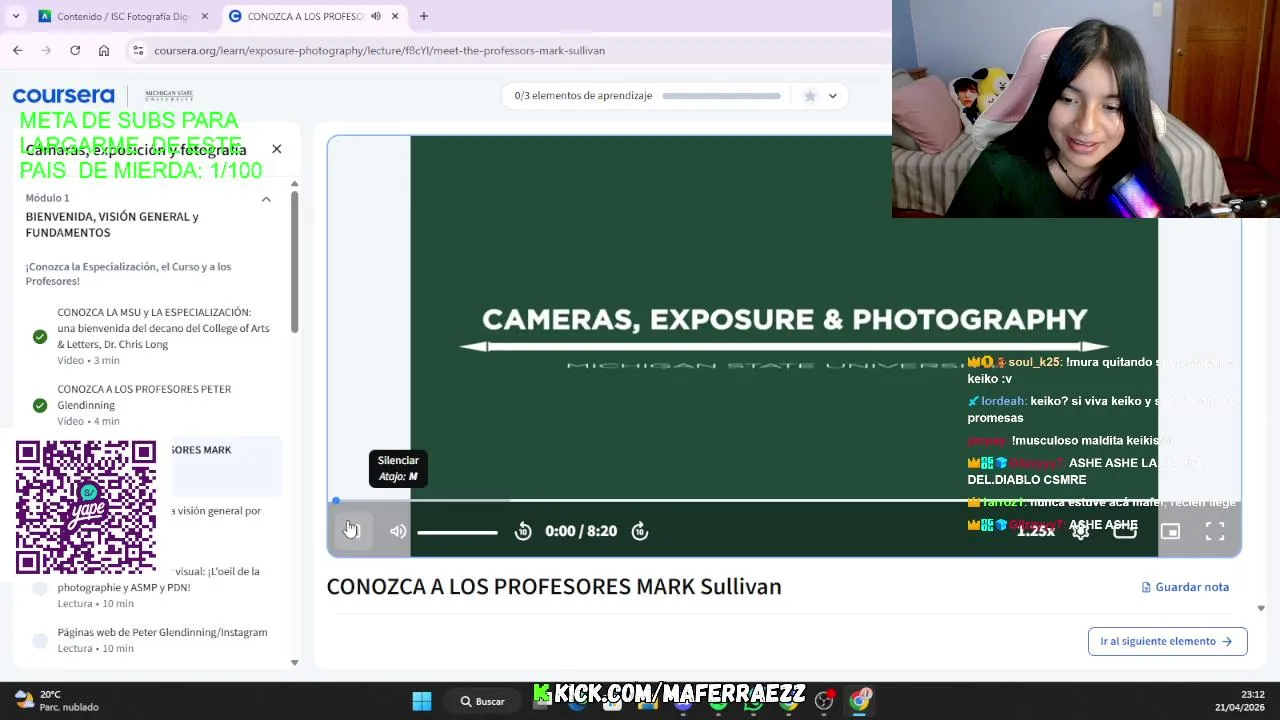Select the CONOZCA A LOS PROFESORES tab
This screenshot has height=720, width=1280.
[305, 16]
